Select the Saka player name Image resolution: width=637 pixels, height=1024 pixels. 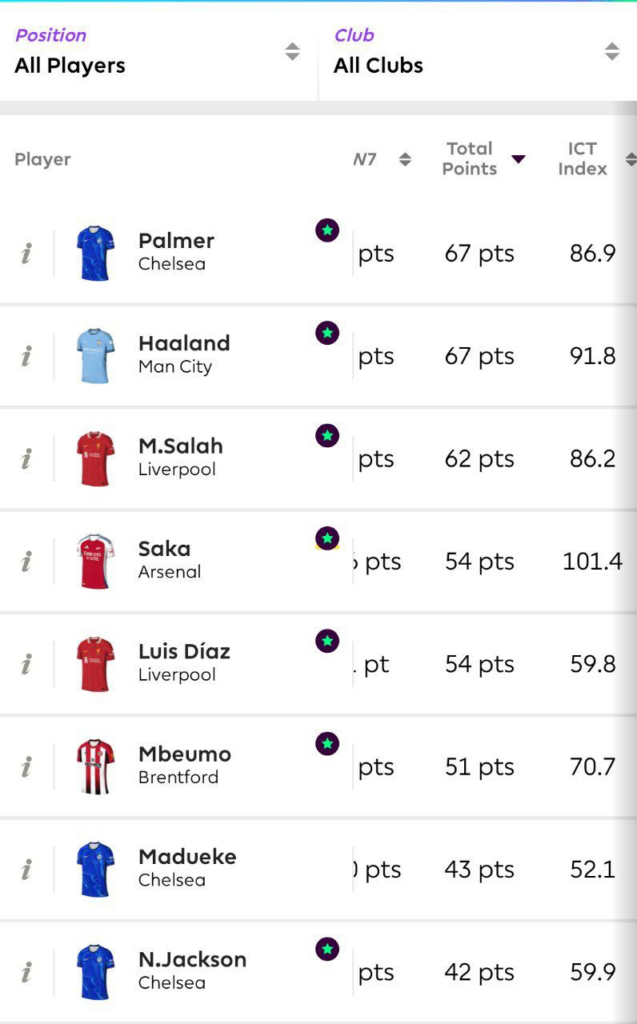(164, 549)
